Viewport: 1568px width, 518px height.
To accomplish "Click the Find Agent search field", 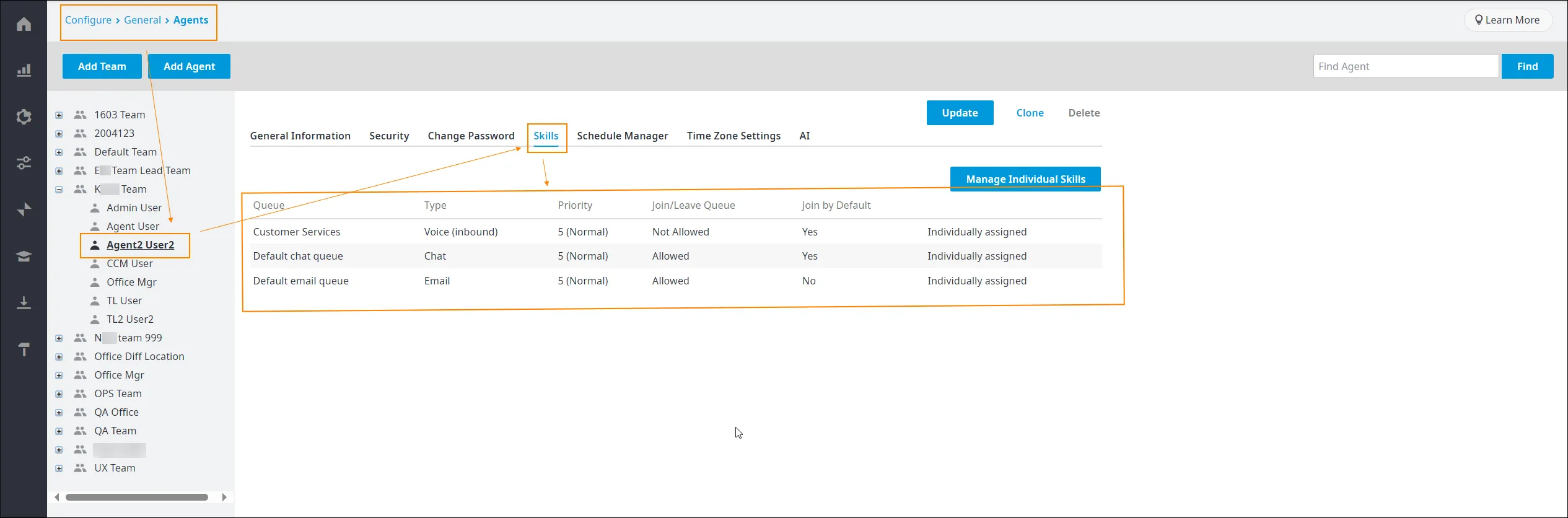I will (x=1406, y=66).
